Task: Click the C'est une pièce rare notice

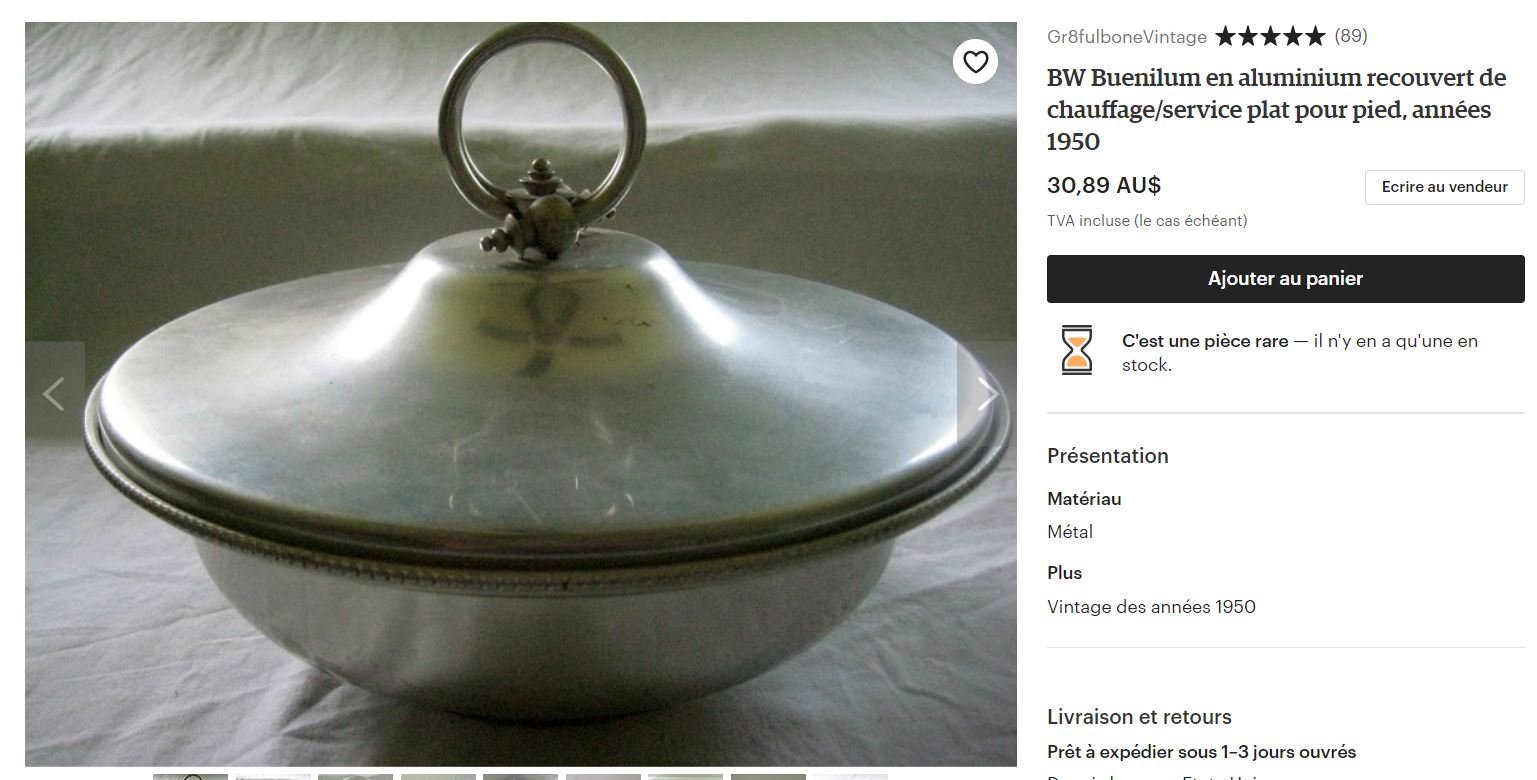Action: click(x=1300, y=353)
